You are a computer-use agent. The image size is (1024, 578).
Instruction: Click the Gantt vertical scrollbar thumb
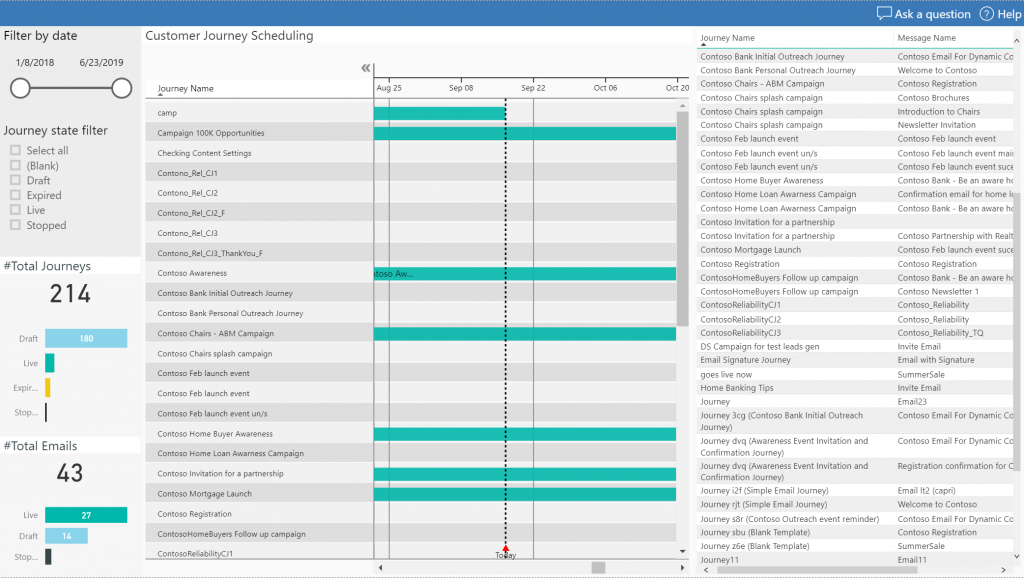click(x=682, y=219)
